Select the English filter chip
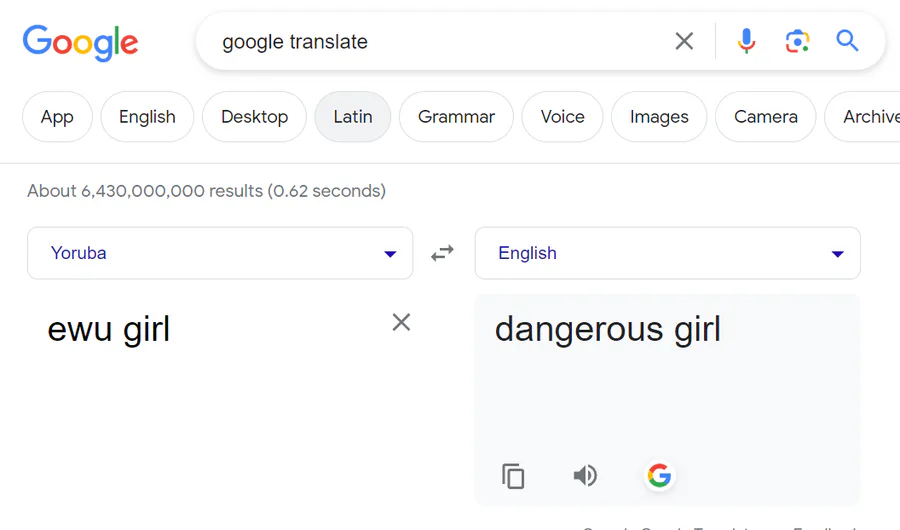This screenshot has height=530, width=900. click(x=147, y=117)
